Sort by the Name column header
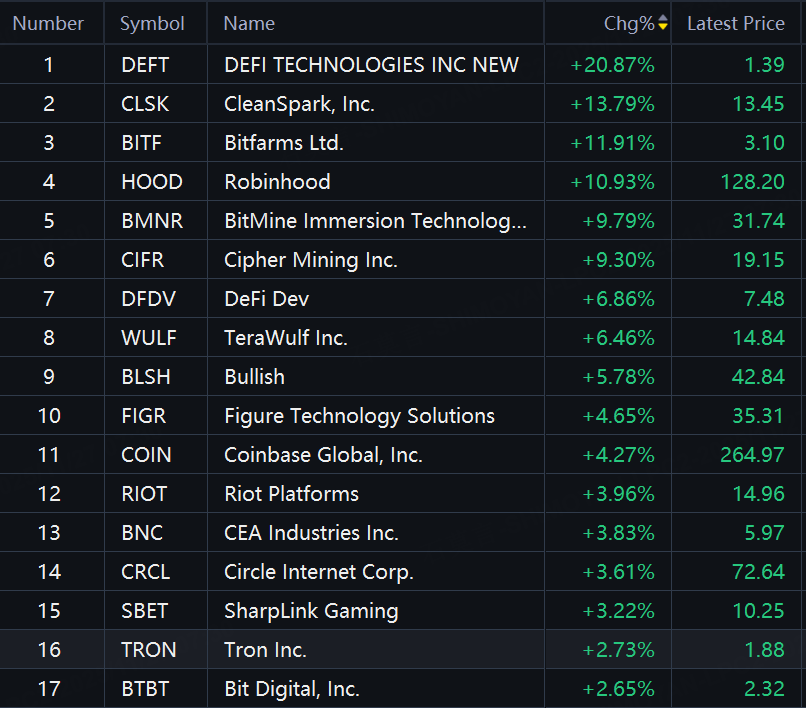Viewport: 806px width, 708px height. pyautogui.click(x=249, y=24)
